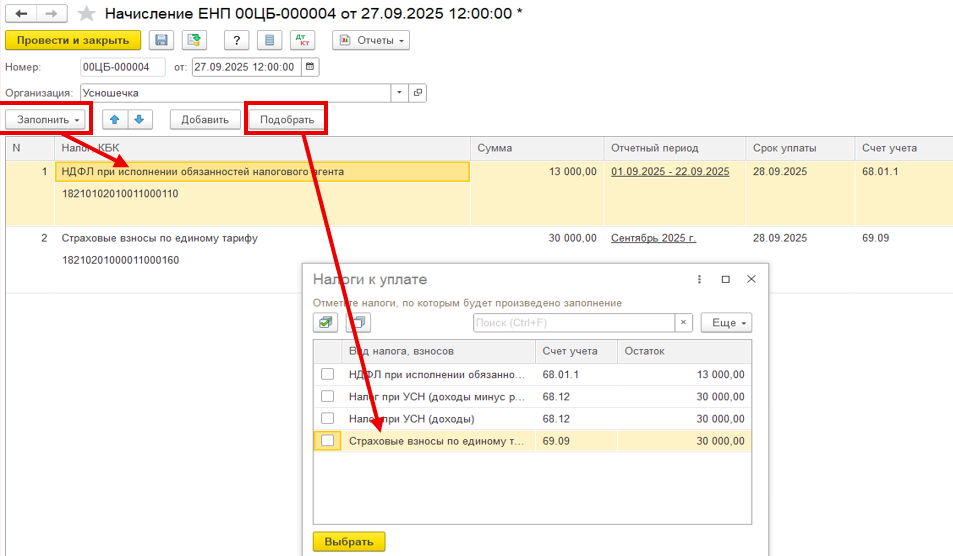
Task: Tick the НДФЛ tax checkbox
Action: coord(327,374)
